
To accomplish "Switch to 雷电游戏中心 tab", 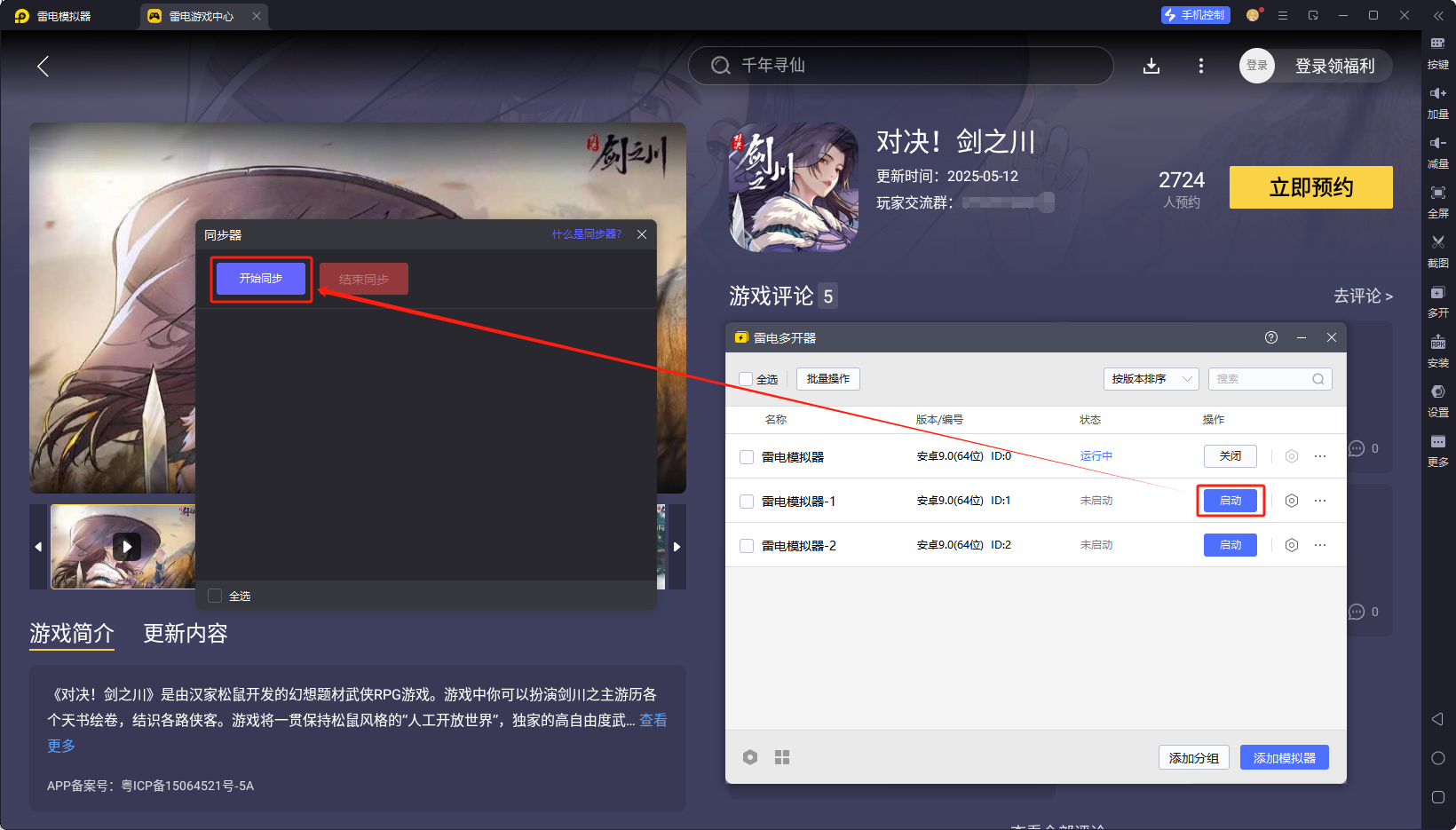I will [x=202, y=16].
